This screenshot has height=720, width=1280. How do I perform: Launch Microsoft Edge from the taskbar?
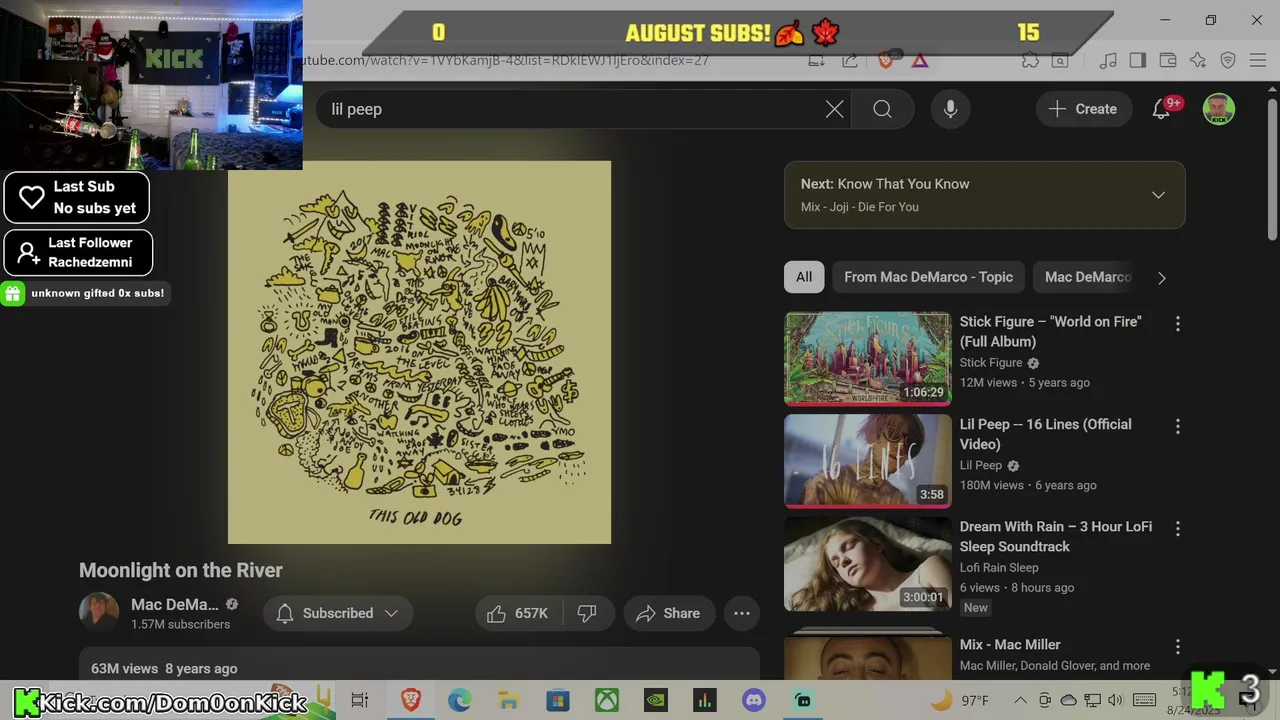pos(459,700)
